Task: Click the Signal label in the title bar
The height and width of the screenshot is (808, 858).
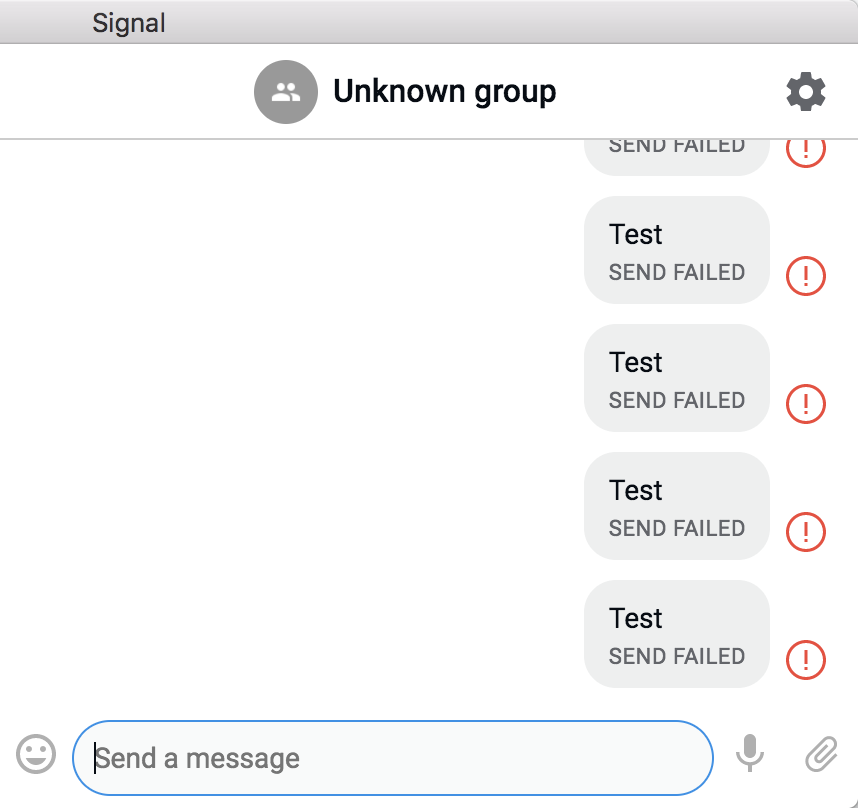Action: click(x=128, y=21)
